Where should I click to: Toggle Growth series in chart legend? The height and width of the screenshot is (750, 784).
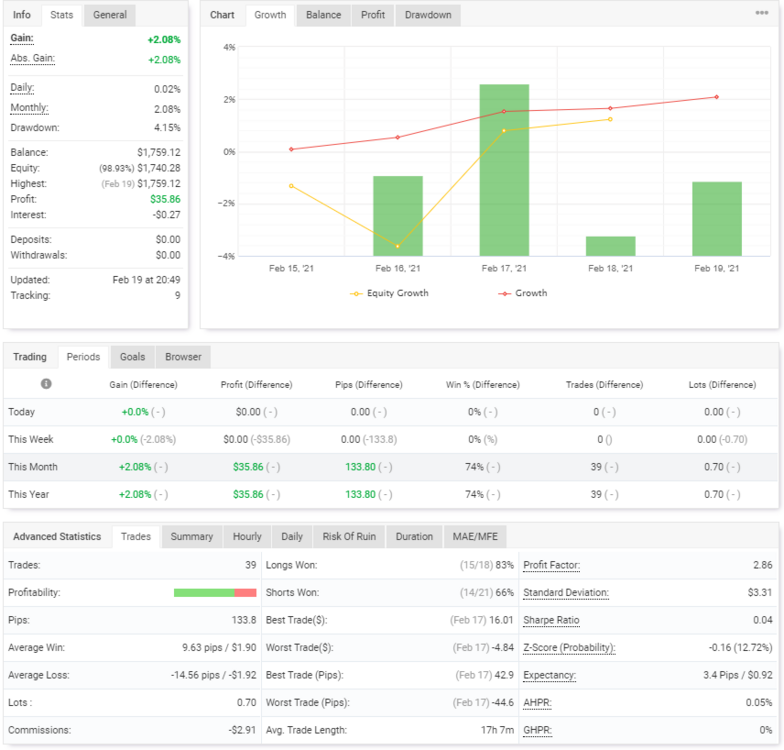pos(522,293)
